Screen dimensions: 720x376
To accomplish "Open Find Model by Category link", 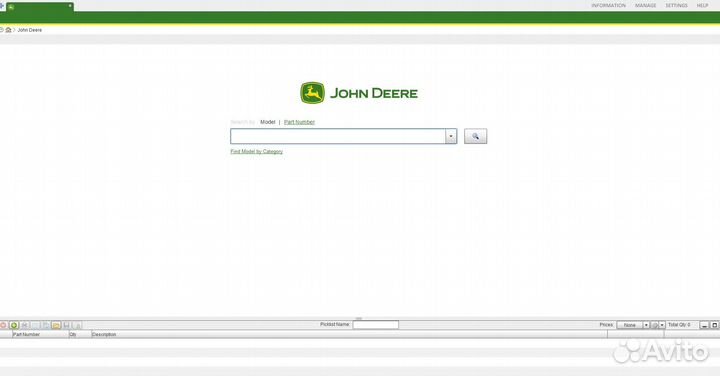I will pyautogui.click(x=257, y=152).
